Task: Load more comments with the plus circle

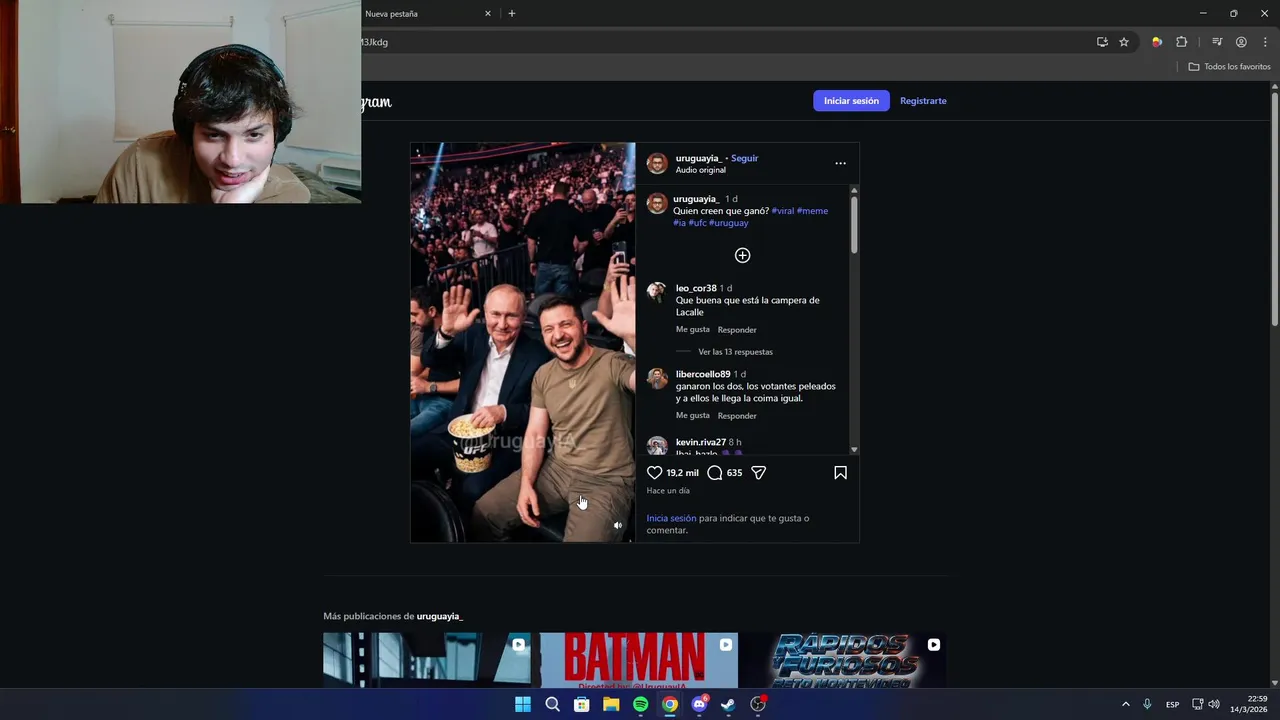Action: 742,255
